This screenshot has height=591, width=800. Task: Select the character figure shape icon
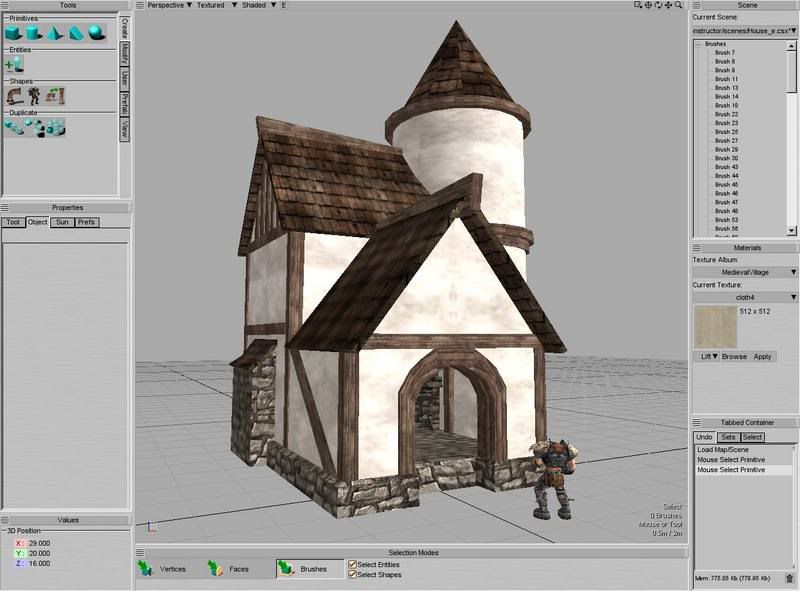pos(35,96)
